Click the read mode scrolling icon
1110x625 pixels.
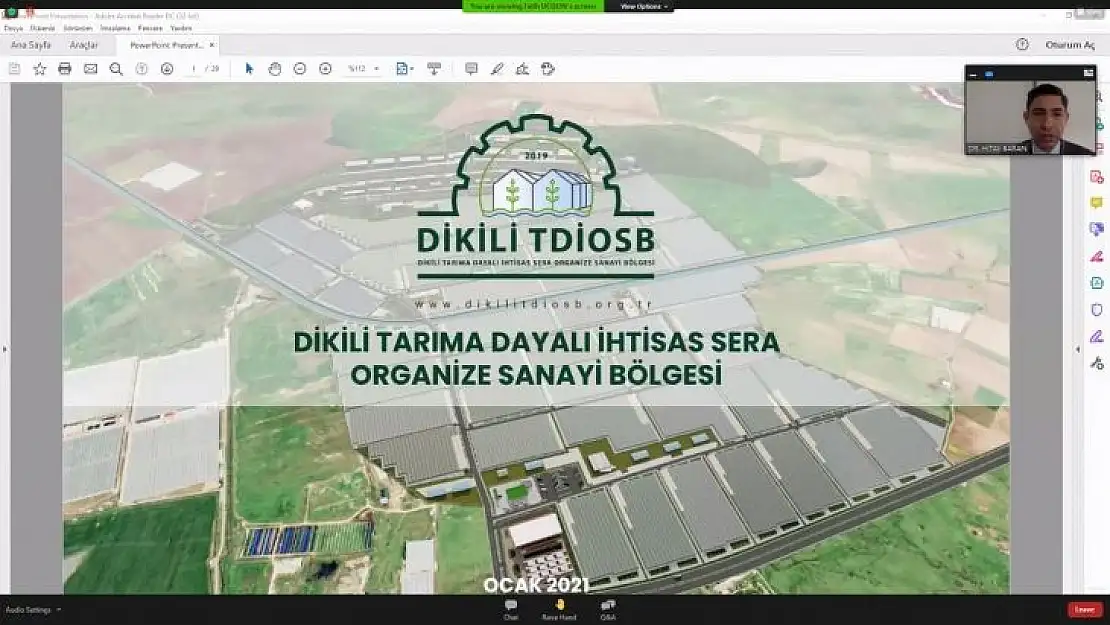click(x=434, y=69)
